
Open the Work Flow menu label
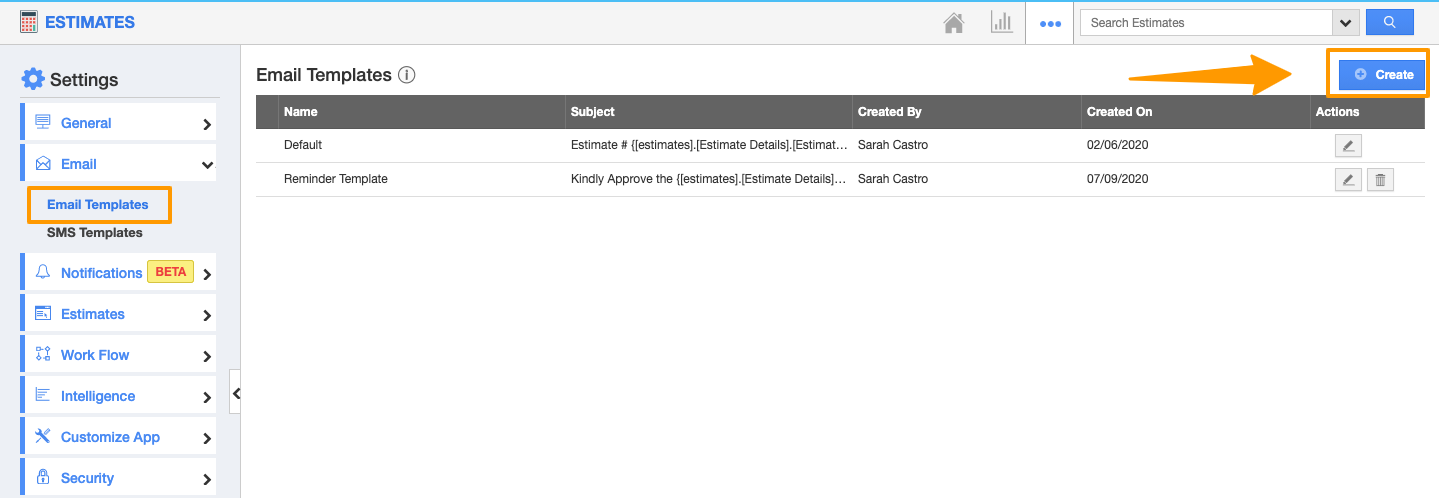(95, 355)
